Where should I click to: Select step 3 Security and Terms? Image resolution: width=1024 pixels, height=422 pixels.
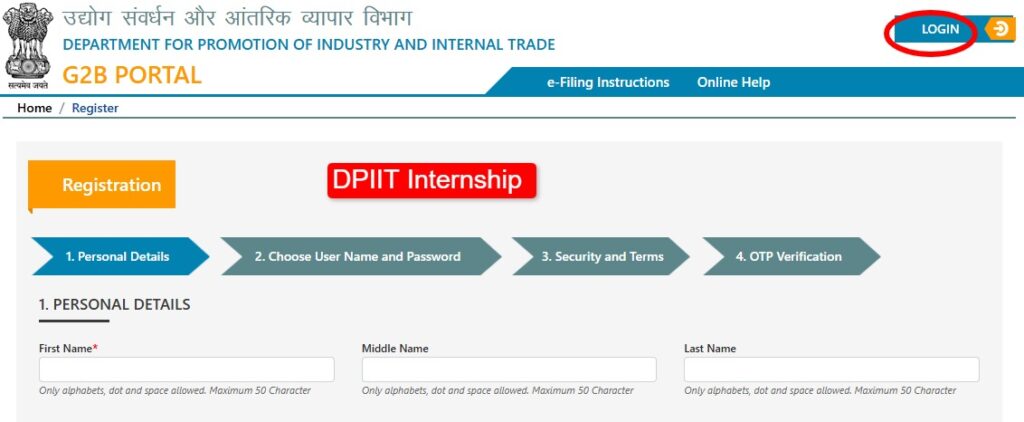[602, 256]
